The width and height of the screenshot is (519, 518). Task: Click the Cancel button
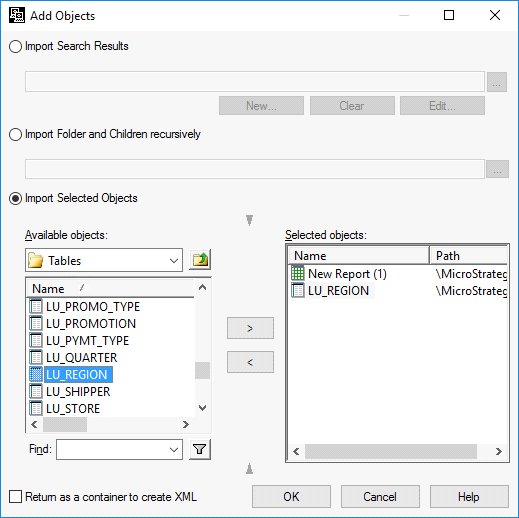click(x=380, y=497)
